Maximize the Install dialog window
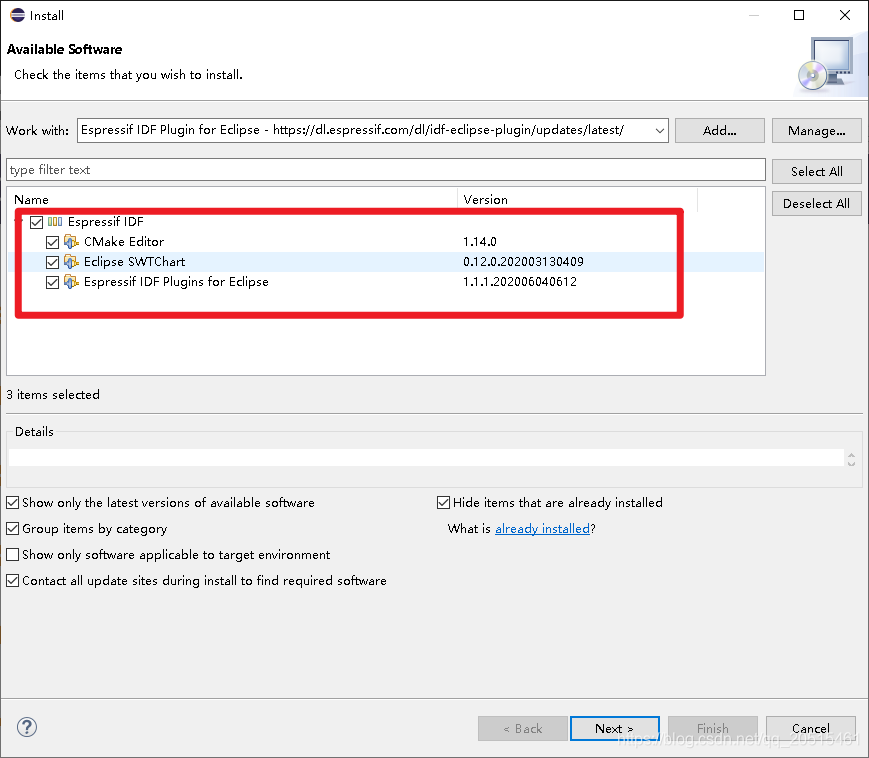The height and width of the screenshot is (758, 869). tap(799, 15)
